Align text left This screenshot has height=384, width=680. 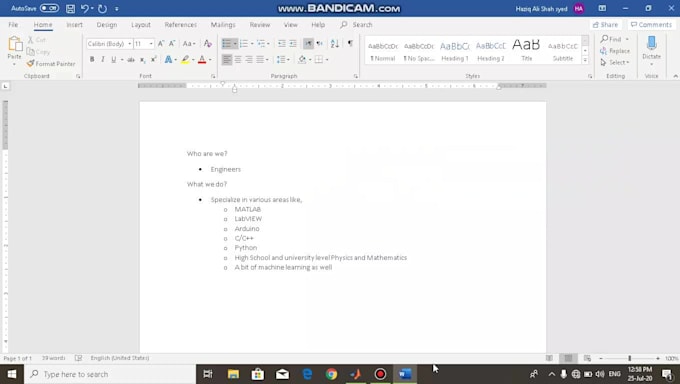(227, 59)
